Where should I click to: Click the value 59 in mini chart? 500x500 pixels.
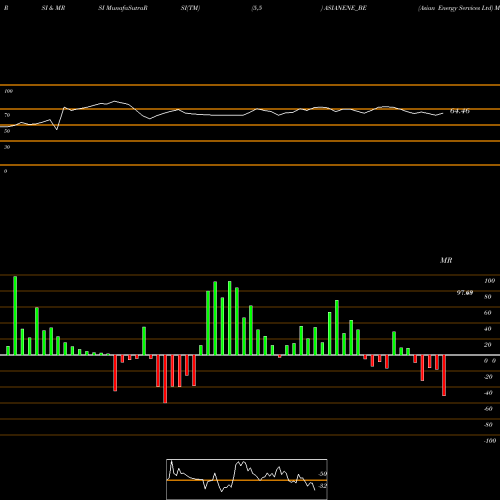click(323, 474)
